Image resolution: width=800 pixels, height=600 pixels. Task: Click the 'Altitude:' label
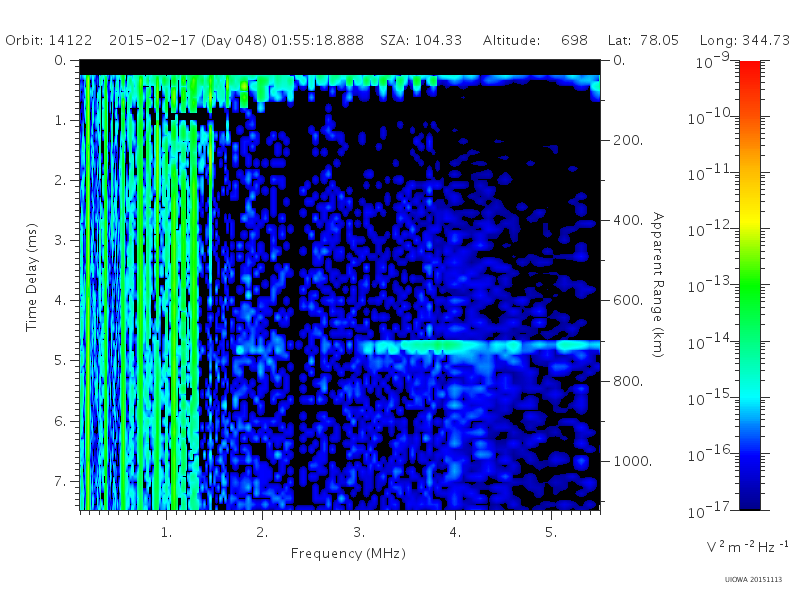[511, 40]
